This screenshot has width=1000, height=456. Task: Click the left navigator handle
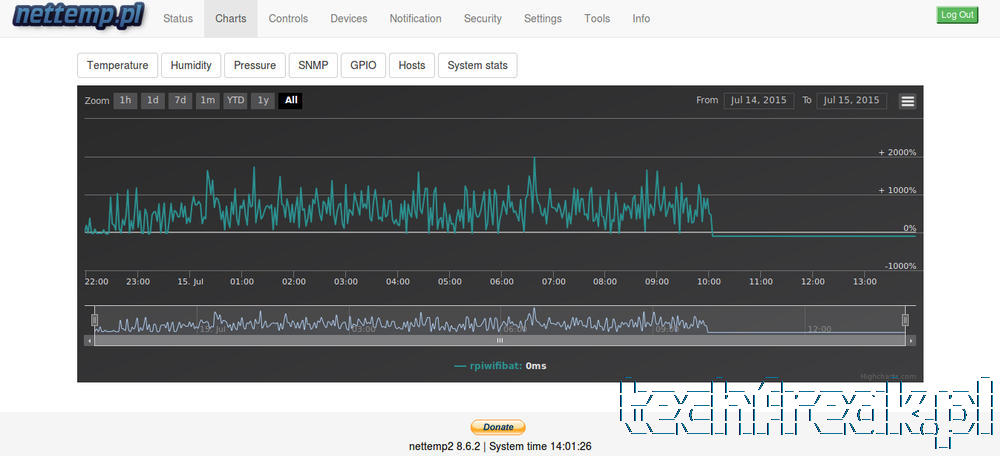[94, 320]
